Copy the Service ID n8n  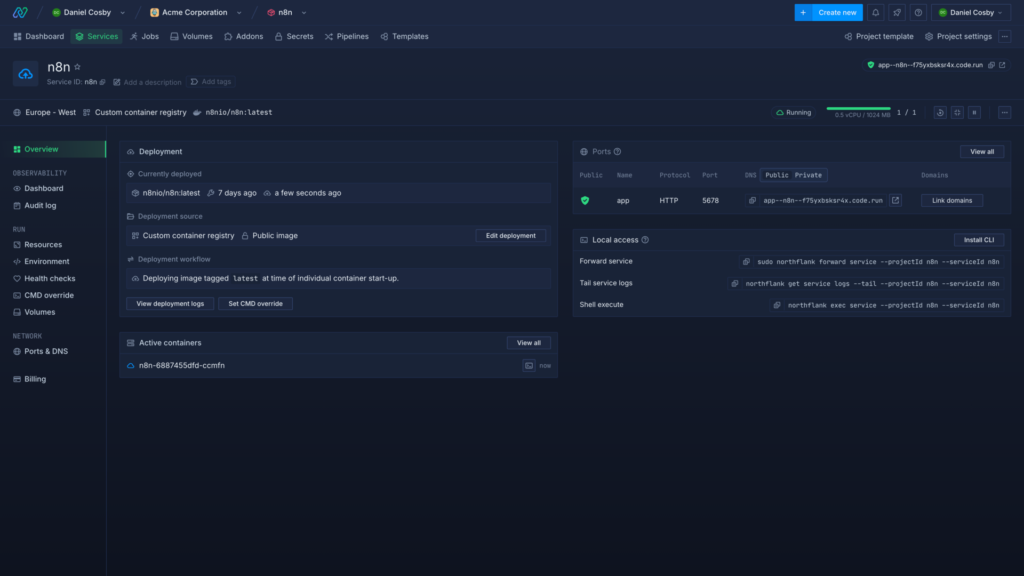(102, 82)
